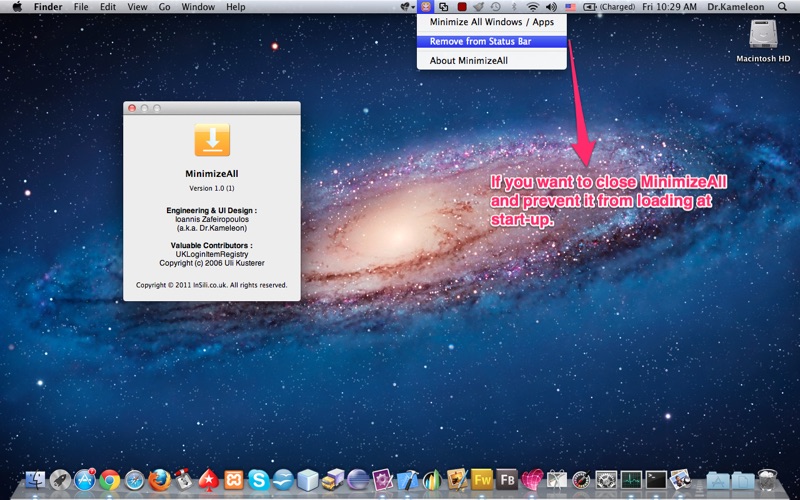Viewport: 800px width, 500px height.
Task: Open the Apple menu
Action: 17,7
